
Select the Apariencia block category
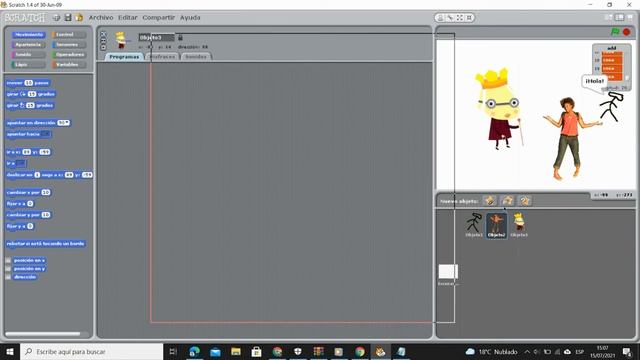coord(29,44)
